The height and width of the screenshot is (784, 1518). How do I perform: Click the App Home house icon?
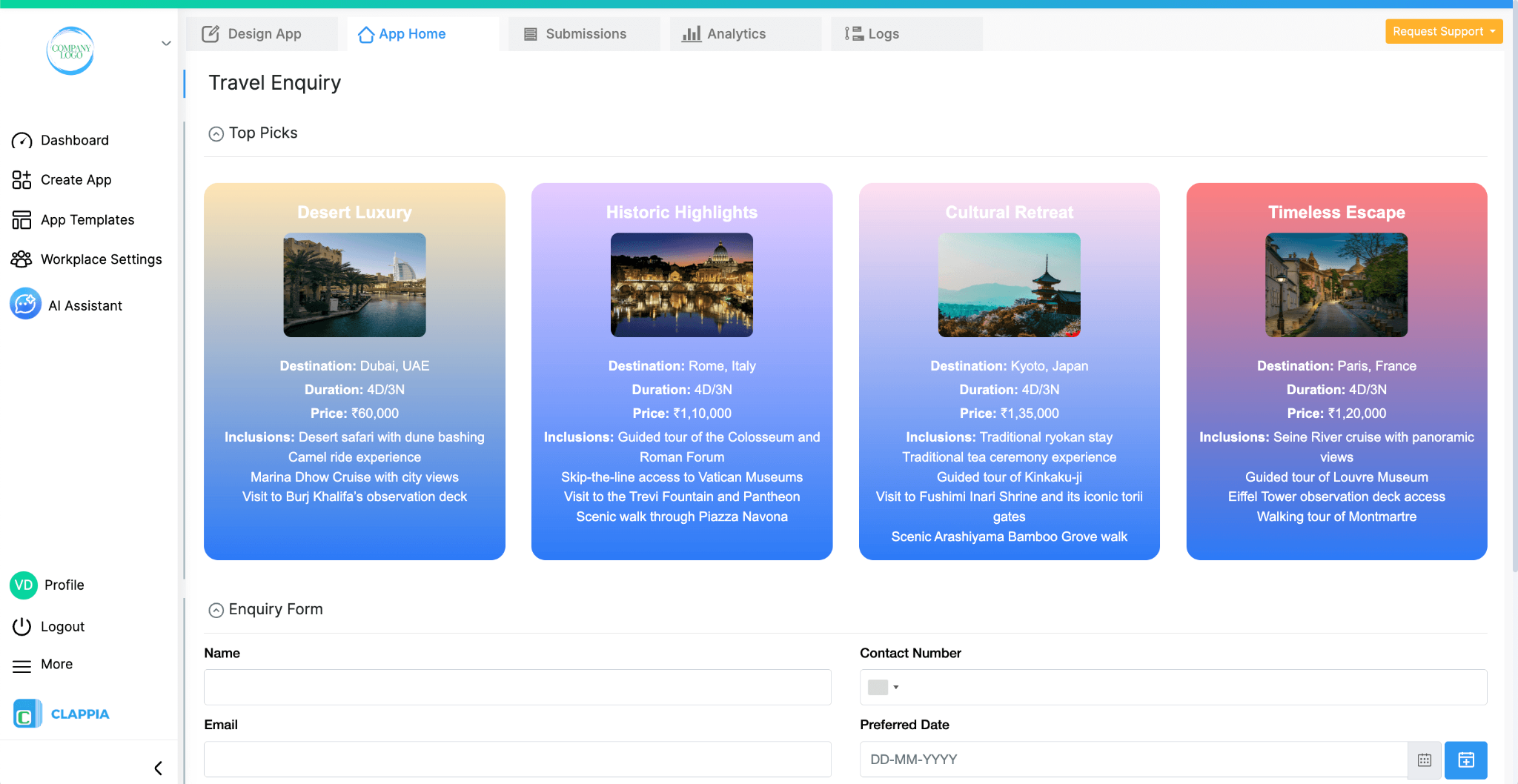click(x=366, y=35)
